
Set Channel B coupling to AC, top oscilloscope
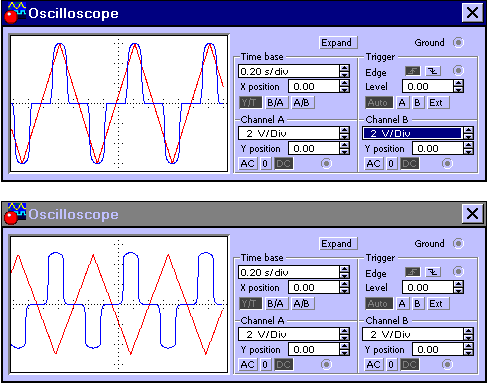(x=373, y=164)
